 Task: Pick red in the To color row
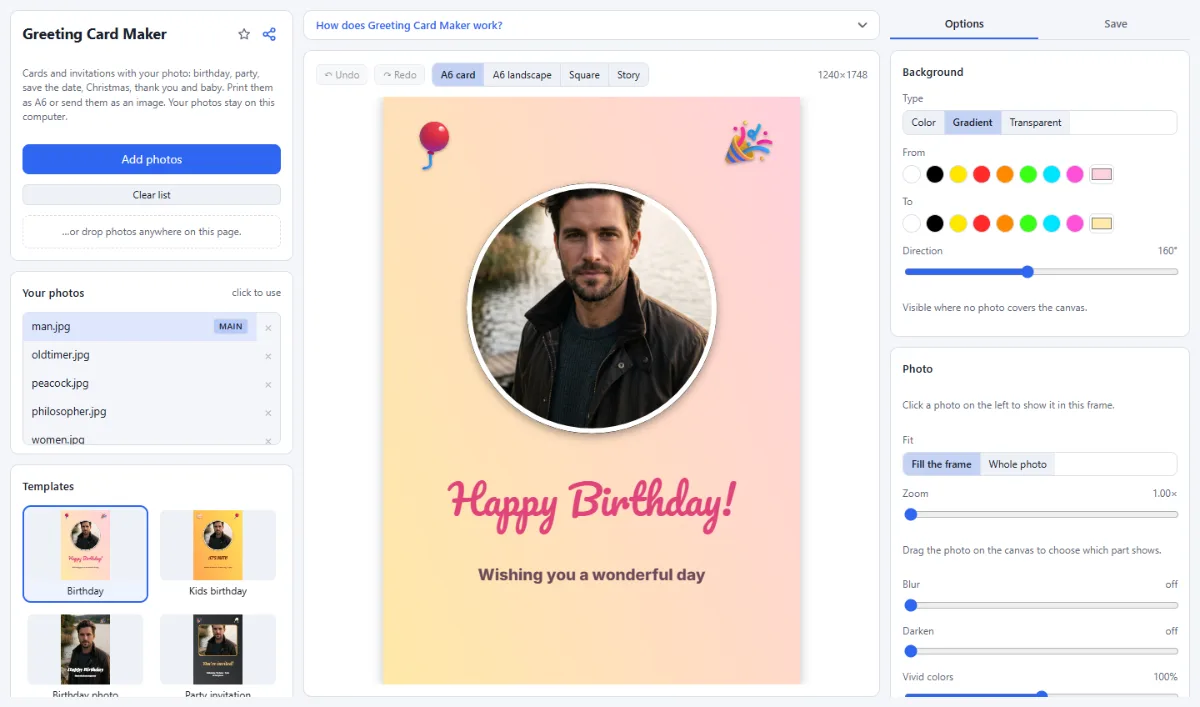click(x=981, y=223)
